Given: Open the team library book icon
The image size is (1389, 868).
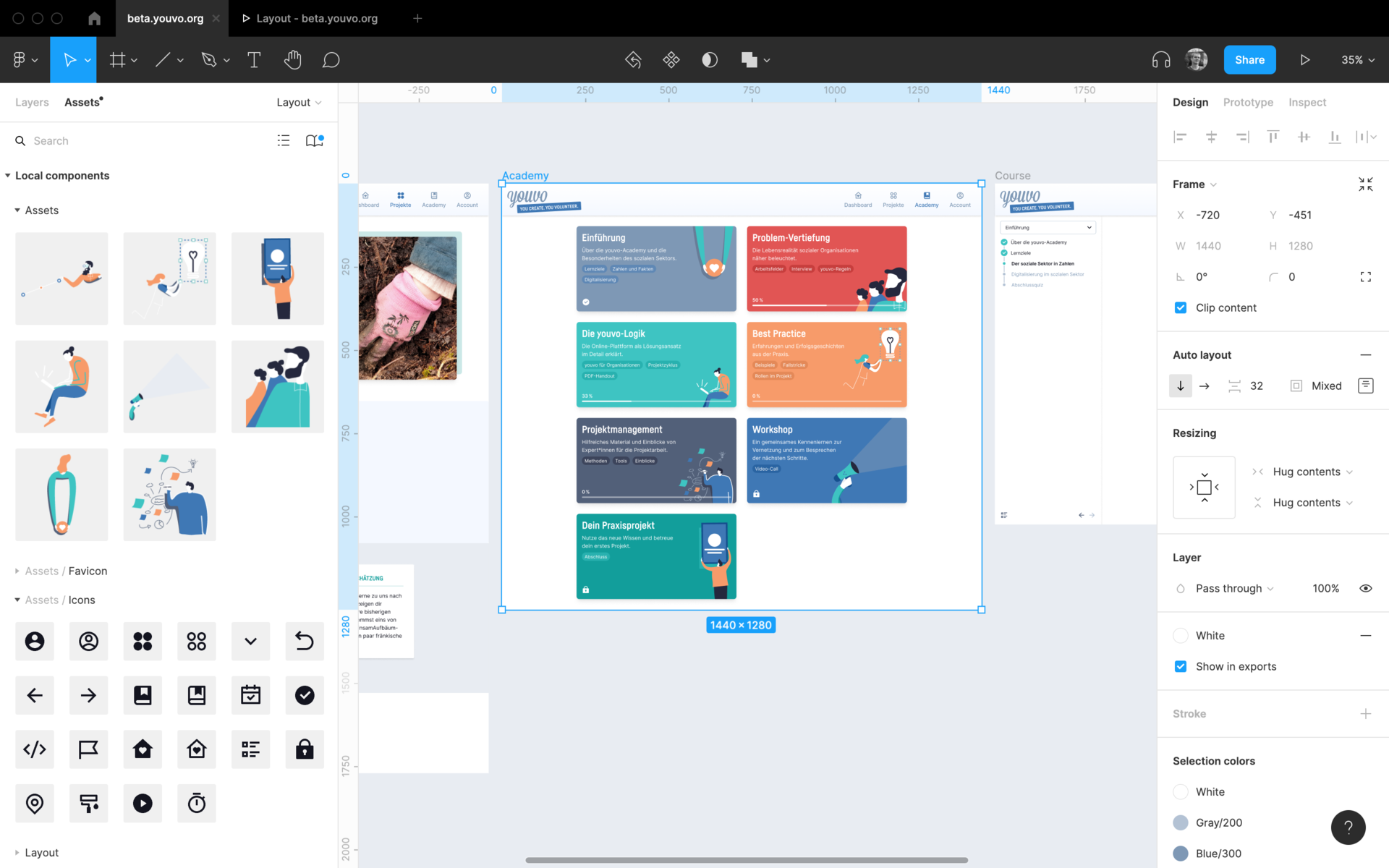Looking at the screenshot, I should point(315,140).
